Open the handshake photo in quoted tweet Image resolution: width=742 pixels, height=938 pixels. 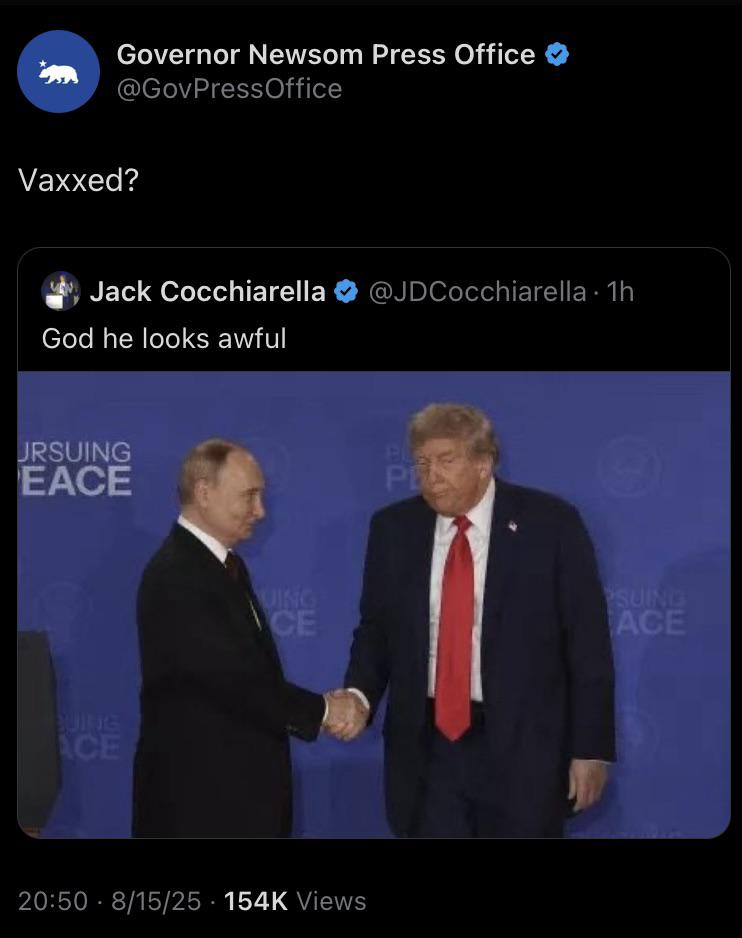(374, 605)
